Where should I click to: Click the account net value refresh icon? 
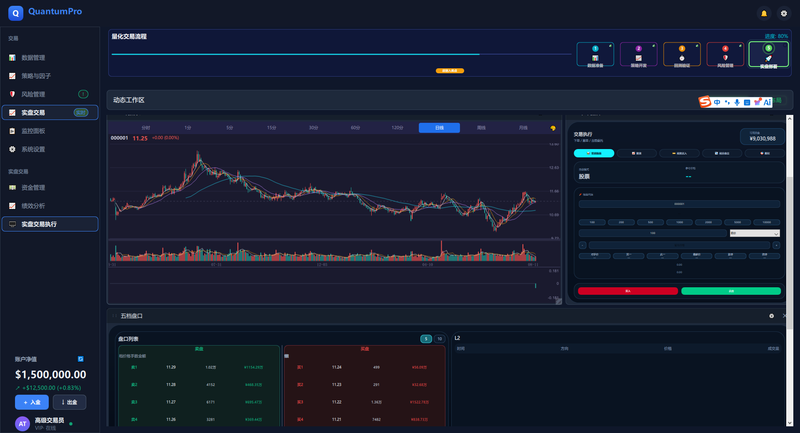81,359
